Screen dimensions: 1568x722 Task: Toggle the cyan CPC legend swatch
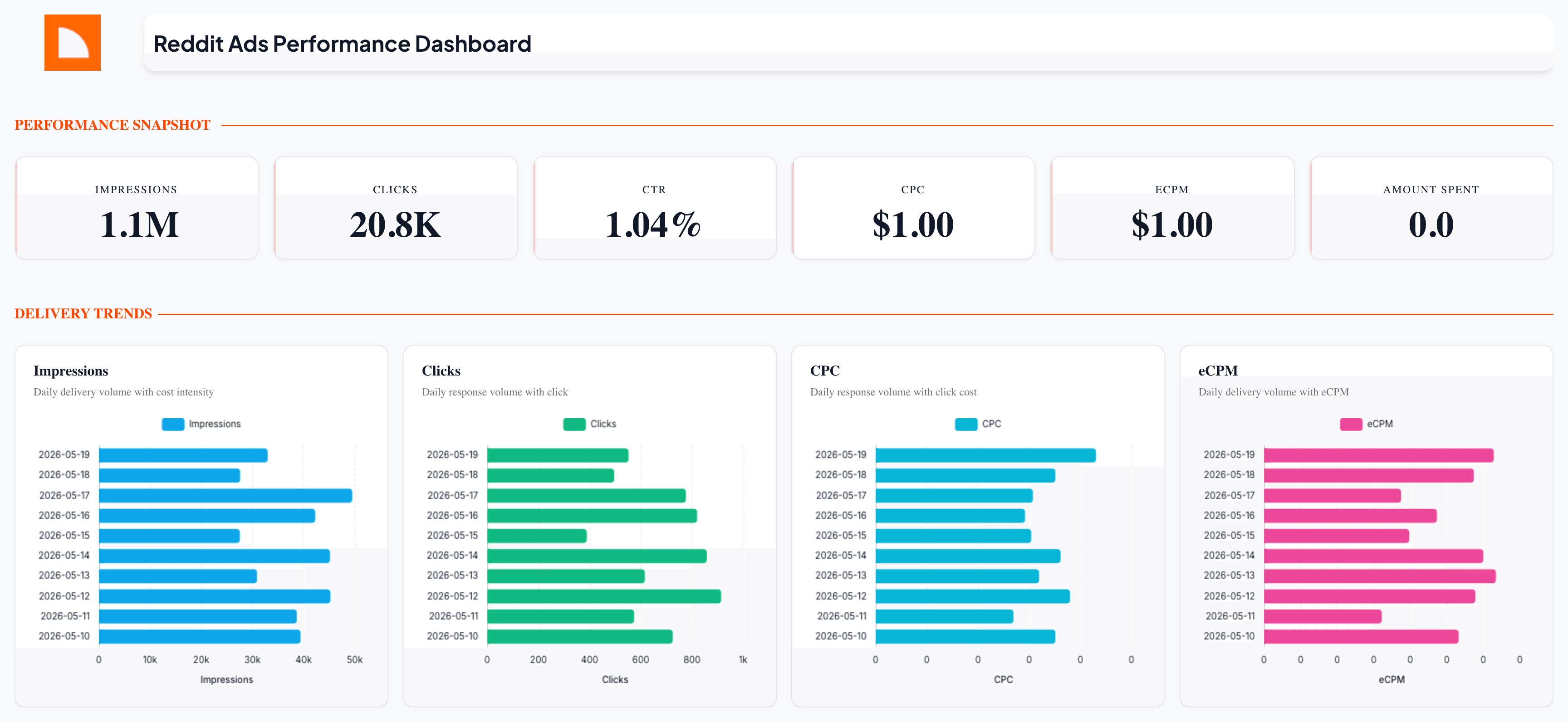coord(966,424)
